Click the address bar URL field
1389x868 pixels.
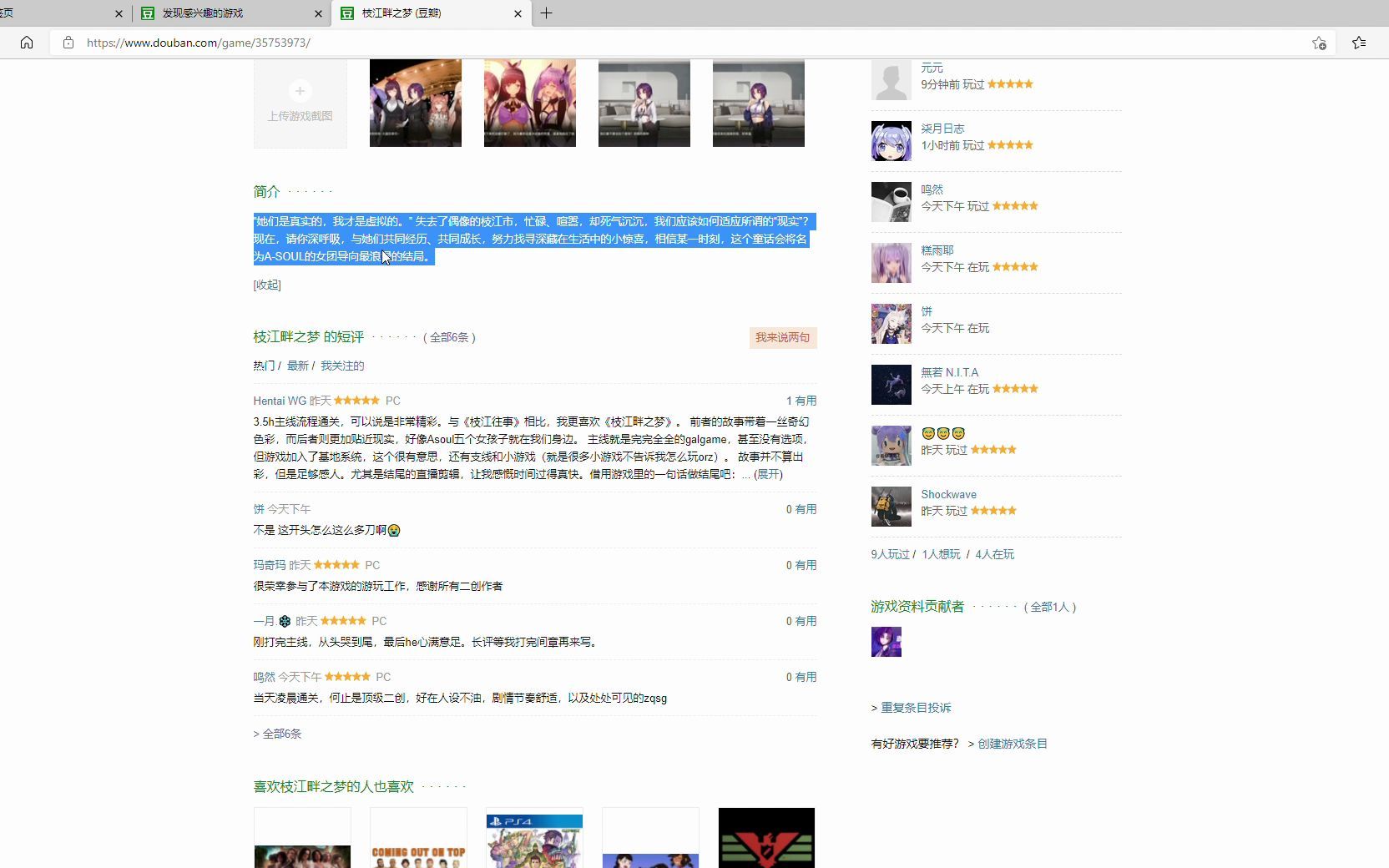pyautogui.click(x=693, y=43)
